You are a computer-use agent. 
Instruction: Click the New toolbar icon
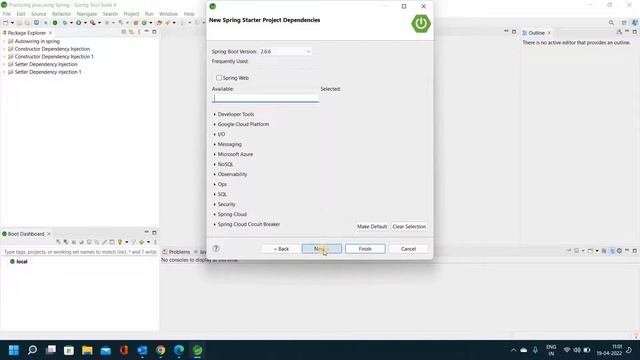(x=5, y=23)
